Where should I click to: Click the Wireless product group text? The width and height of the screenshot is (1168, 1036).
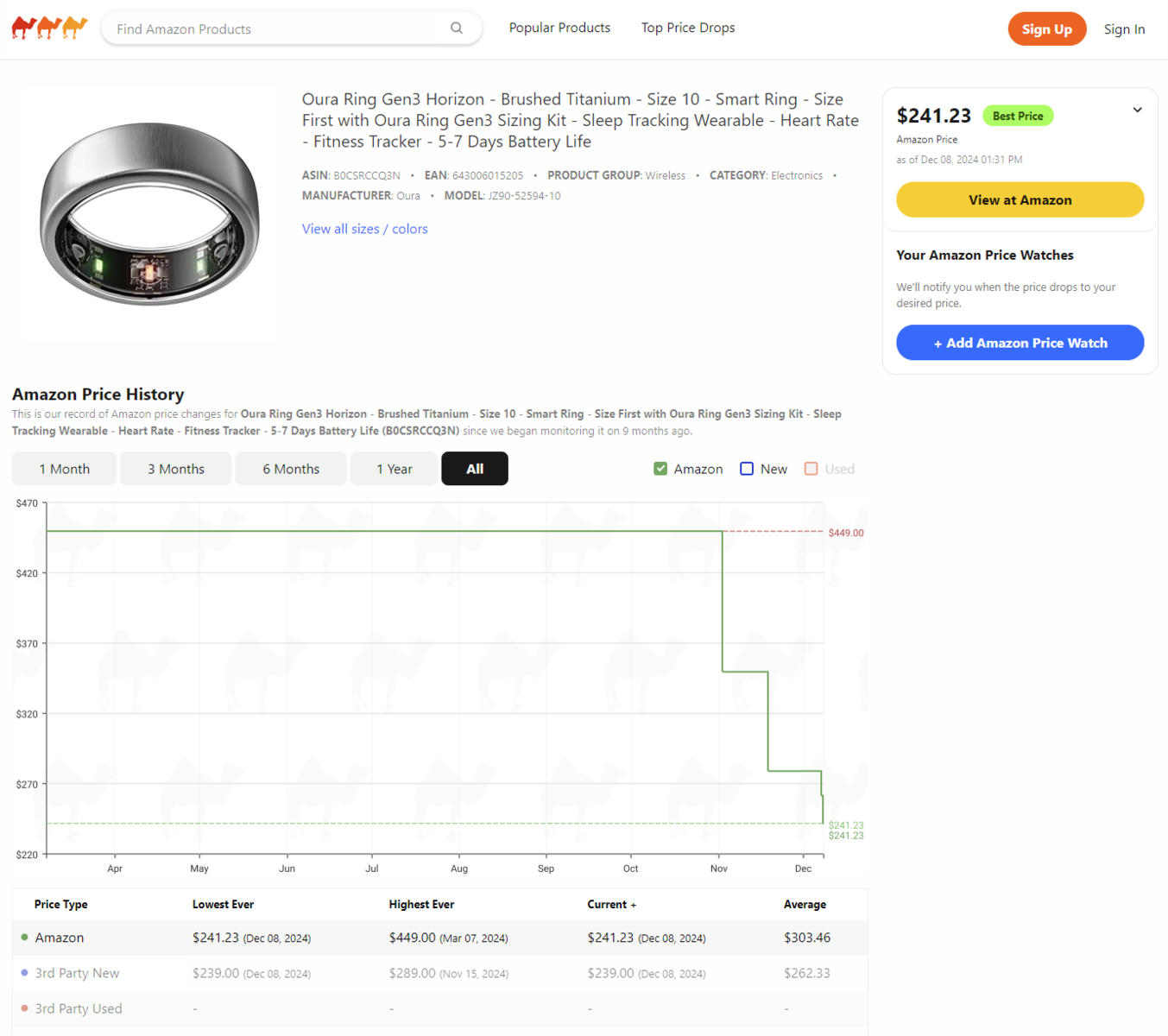pyautogui.click(x=666, y=175)
